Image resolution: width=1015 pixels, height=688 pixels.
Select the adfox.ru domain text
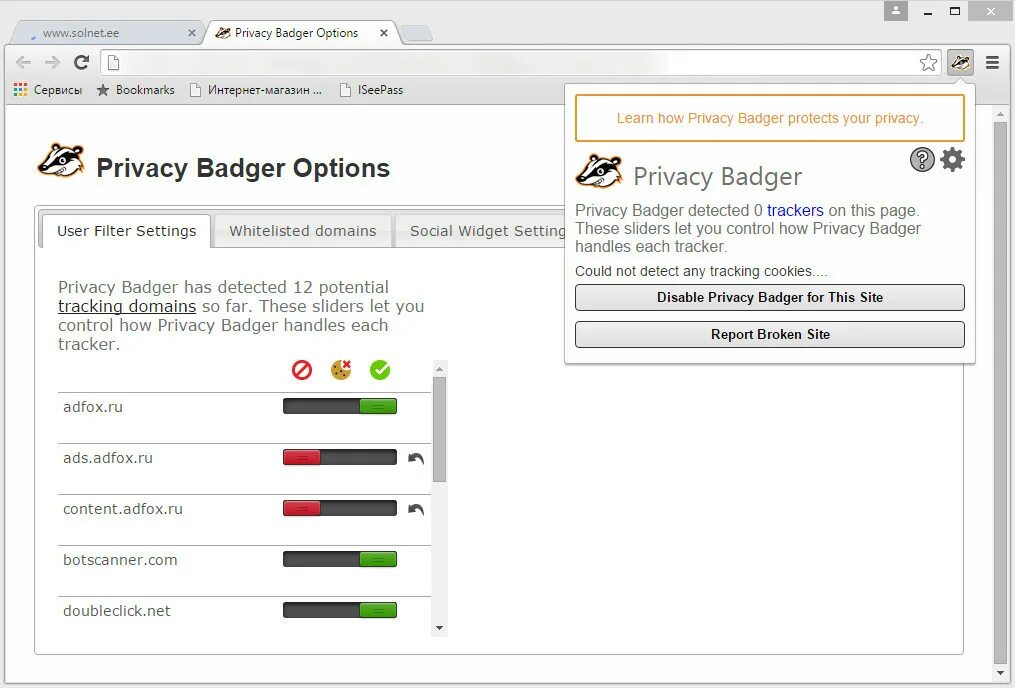(x=93, y=407)
